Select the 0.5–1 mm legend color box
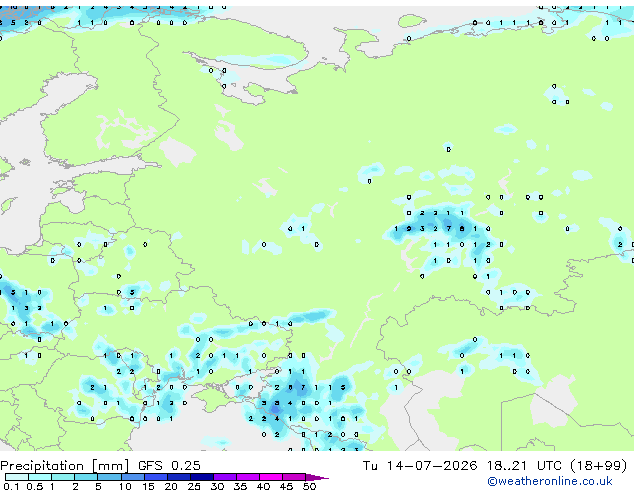 pos(40,477)
